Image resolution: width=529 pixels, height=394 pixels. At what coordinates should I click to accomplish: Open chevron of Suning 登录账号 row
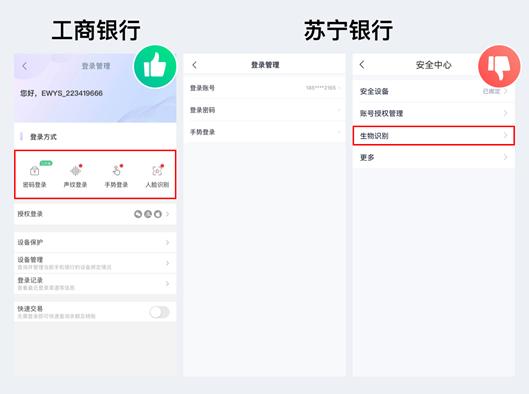click(339, 88)
